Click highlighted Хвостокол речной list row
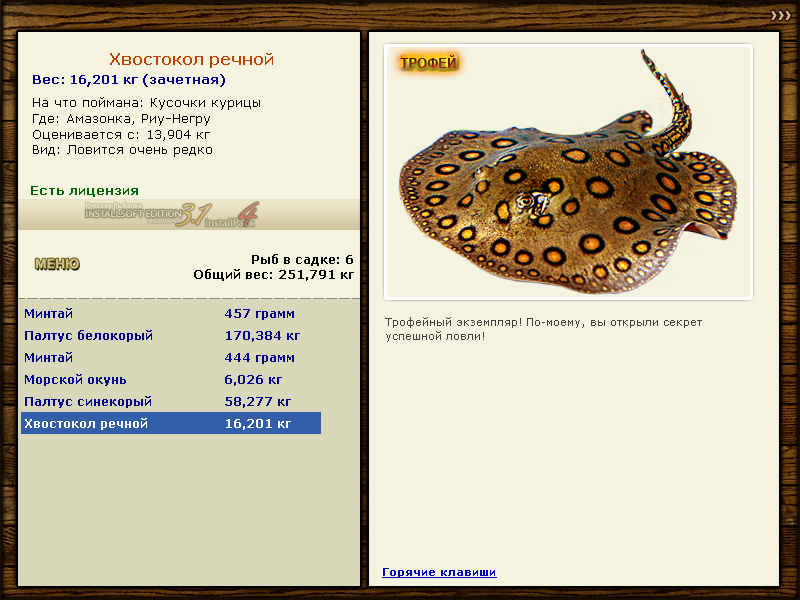The width and height of the screenshot is (800, 600). pyautogui.click(x=170, y=424)
